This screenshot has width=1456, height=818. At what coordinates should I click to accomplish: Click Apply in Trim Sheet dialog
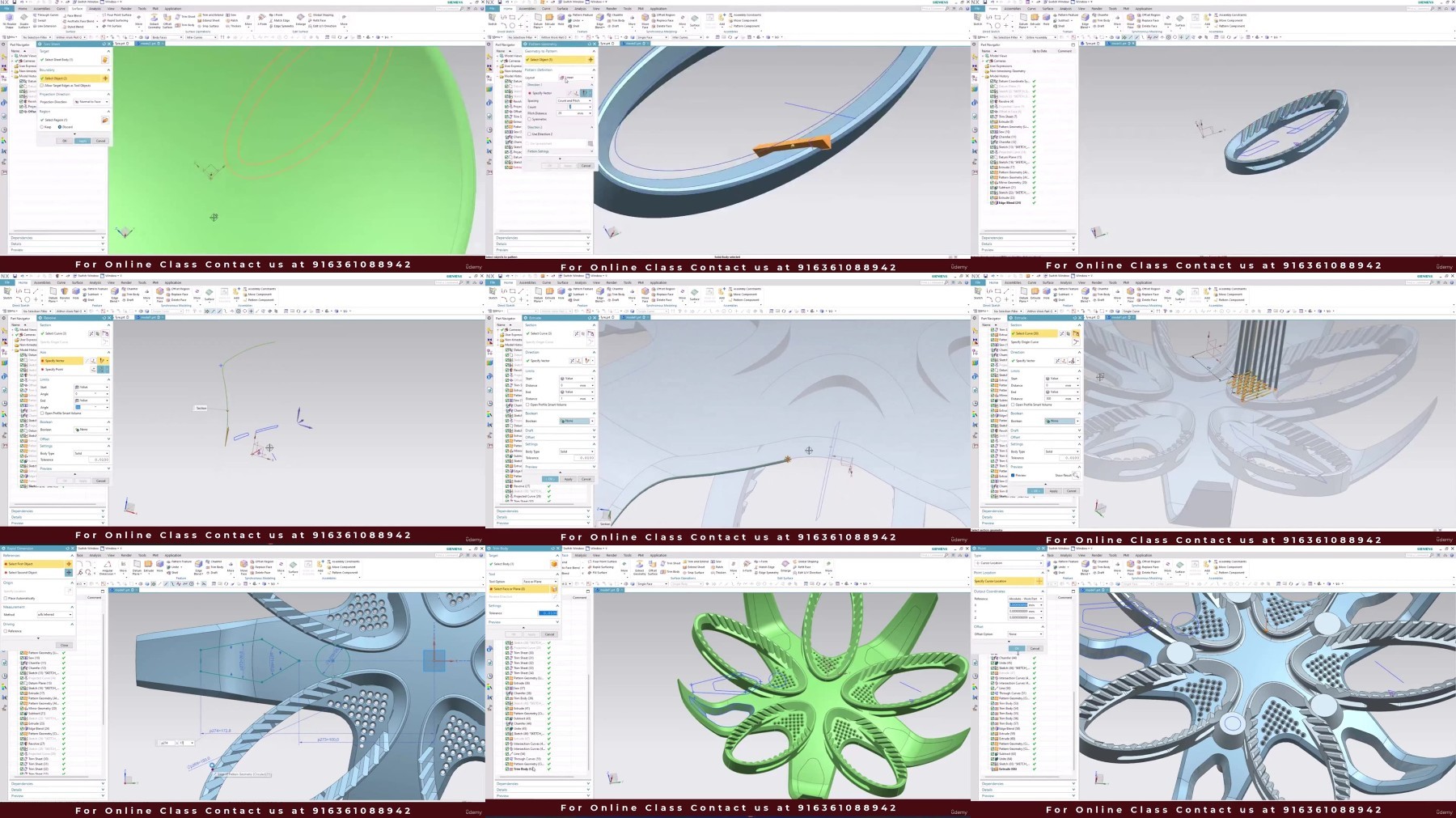(x=83, y=141)
